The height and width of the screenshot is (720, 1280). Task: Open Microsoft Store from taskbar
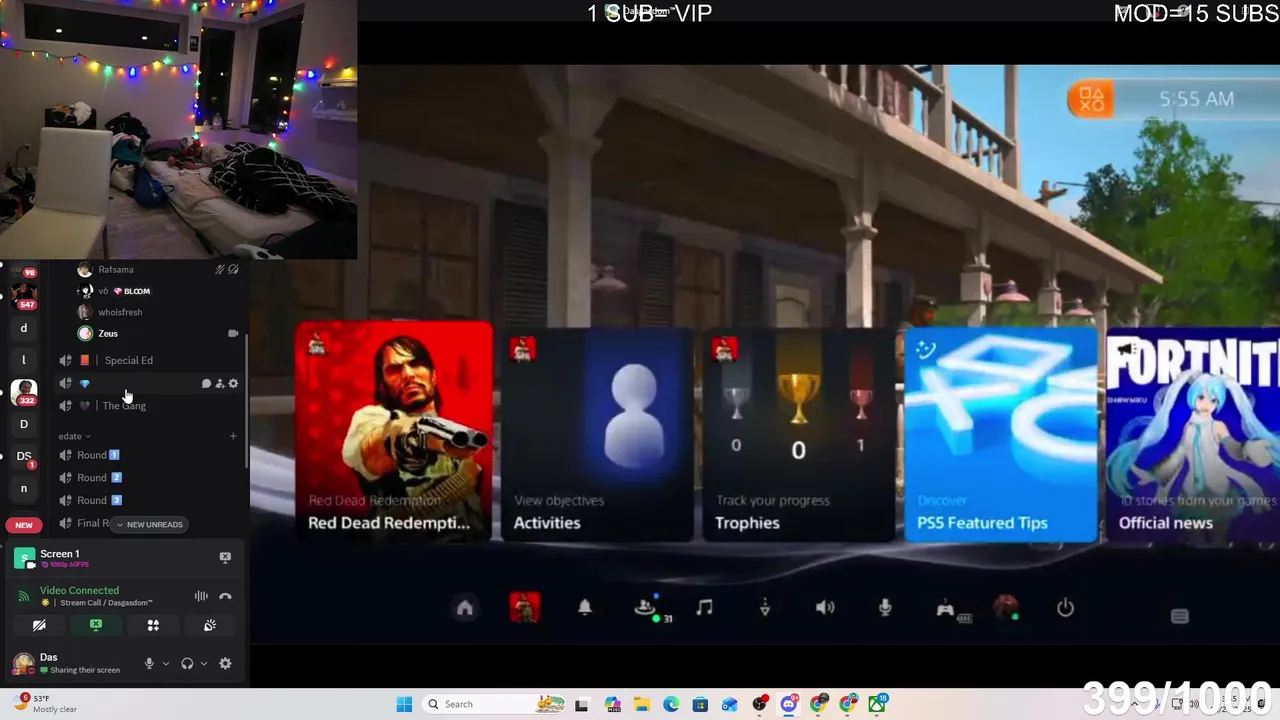[x=700, y=704]
